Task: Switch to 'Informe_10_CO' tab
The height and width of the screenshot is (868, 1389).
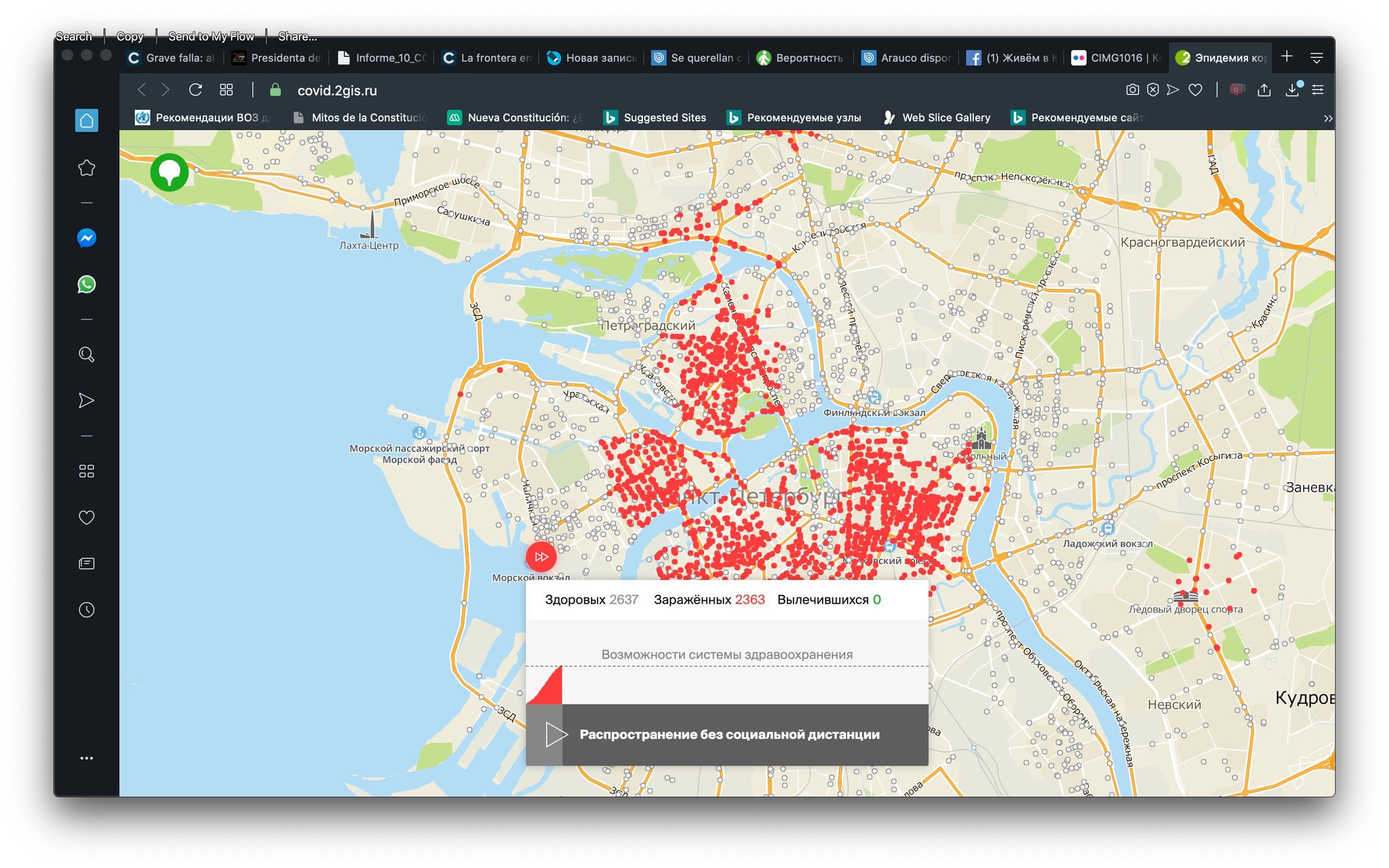Action: click(382, 58)
